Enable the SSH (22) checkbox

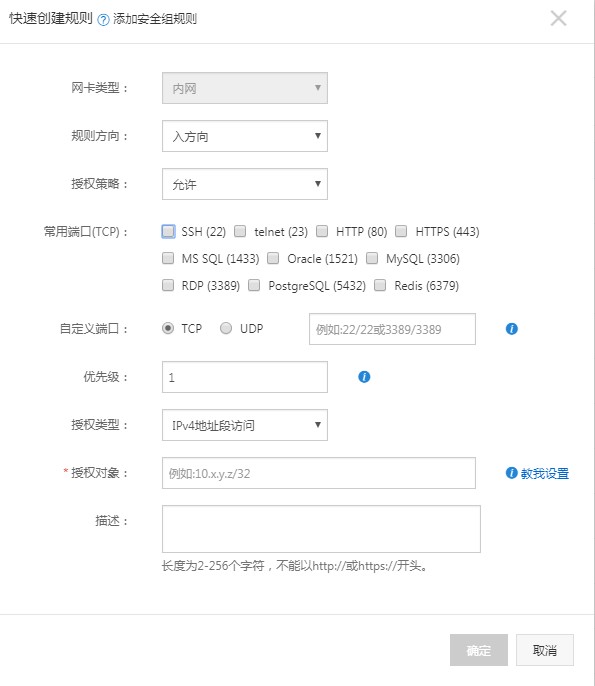[168, 231]
